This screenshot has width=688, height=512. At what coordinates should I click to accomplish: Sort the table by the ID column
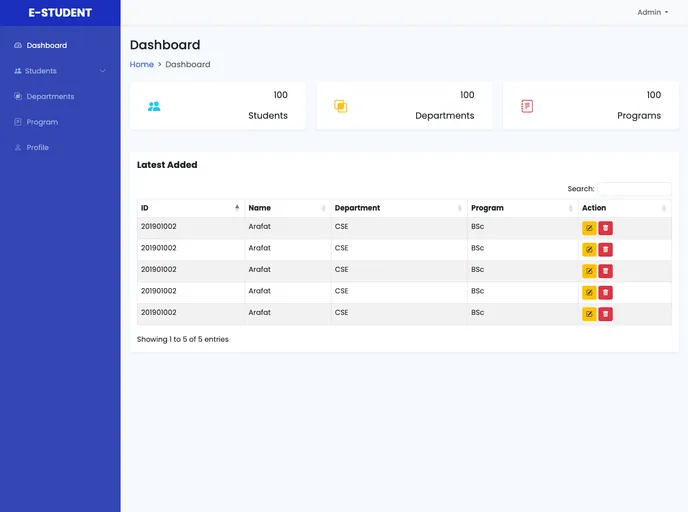190,208
